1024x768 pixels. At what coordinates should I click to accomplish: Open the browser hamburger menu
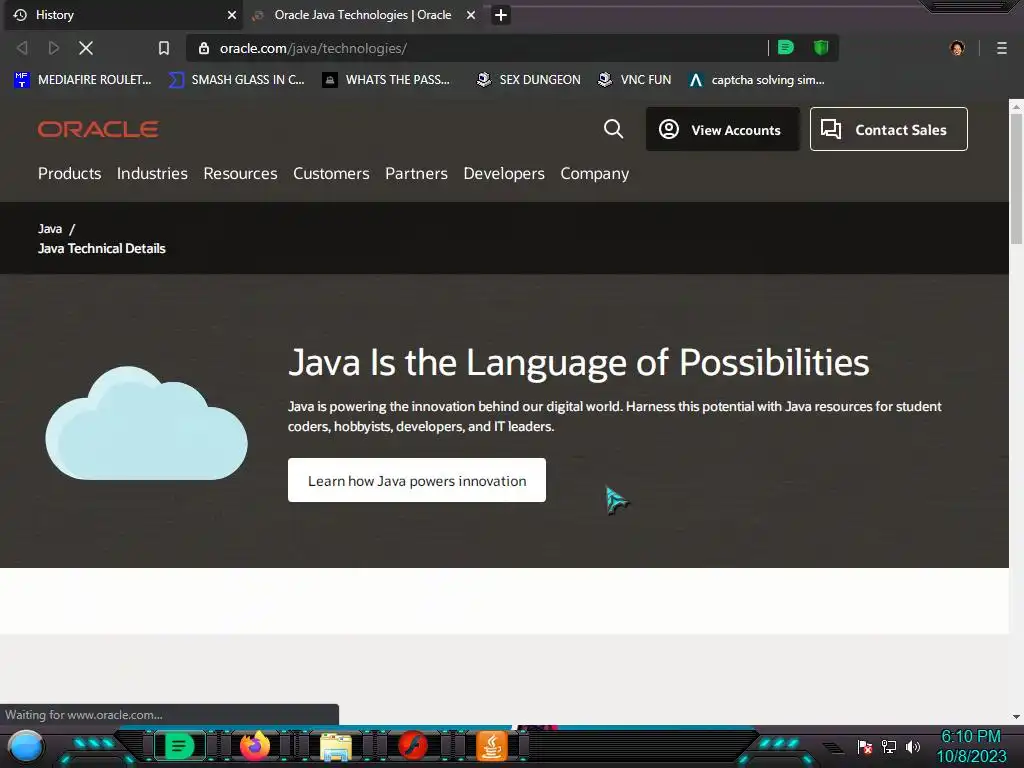[1002, 48]
